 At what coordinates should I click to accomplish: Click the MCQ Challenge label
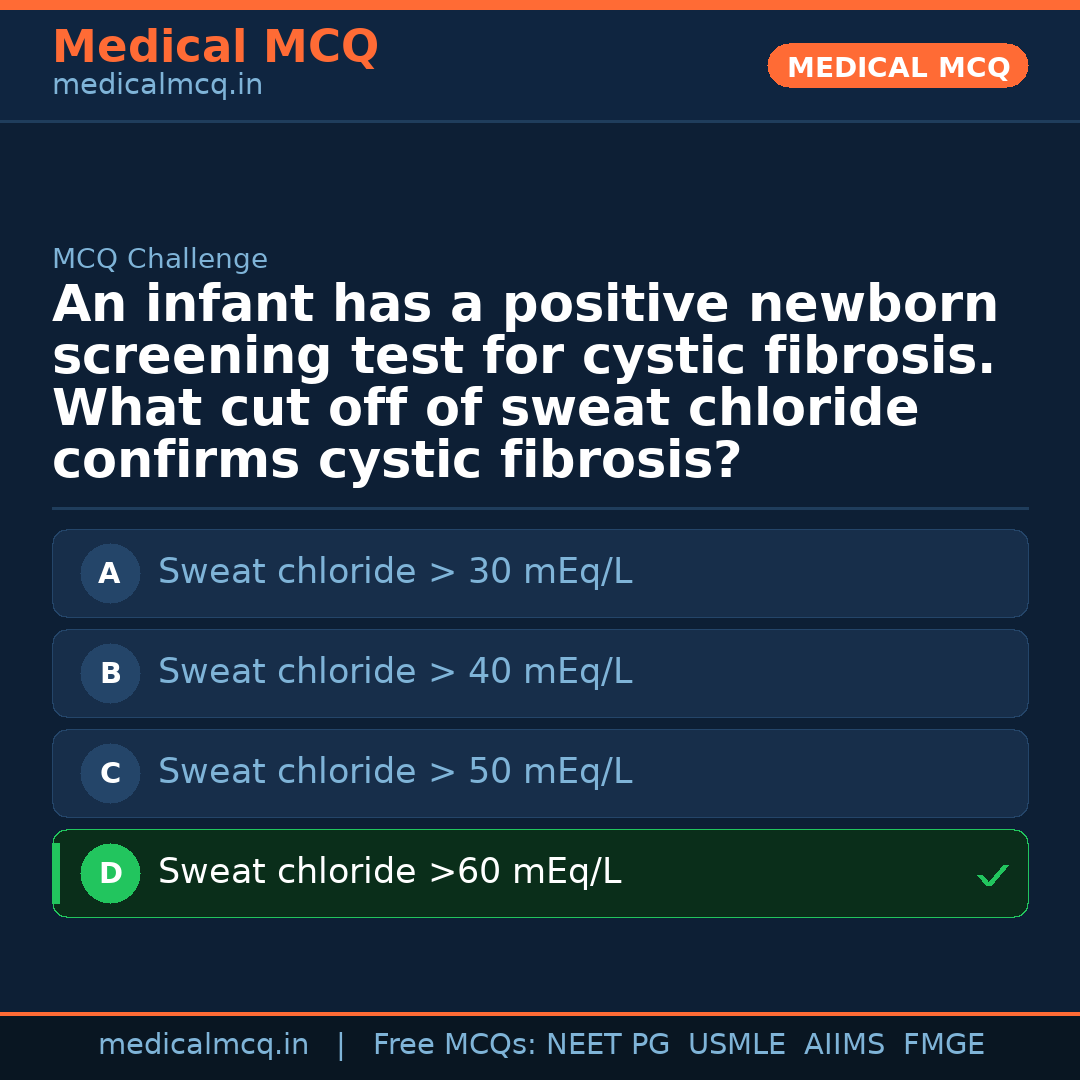tap(160, 260)
